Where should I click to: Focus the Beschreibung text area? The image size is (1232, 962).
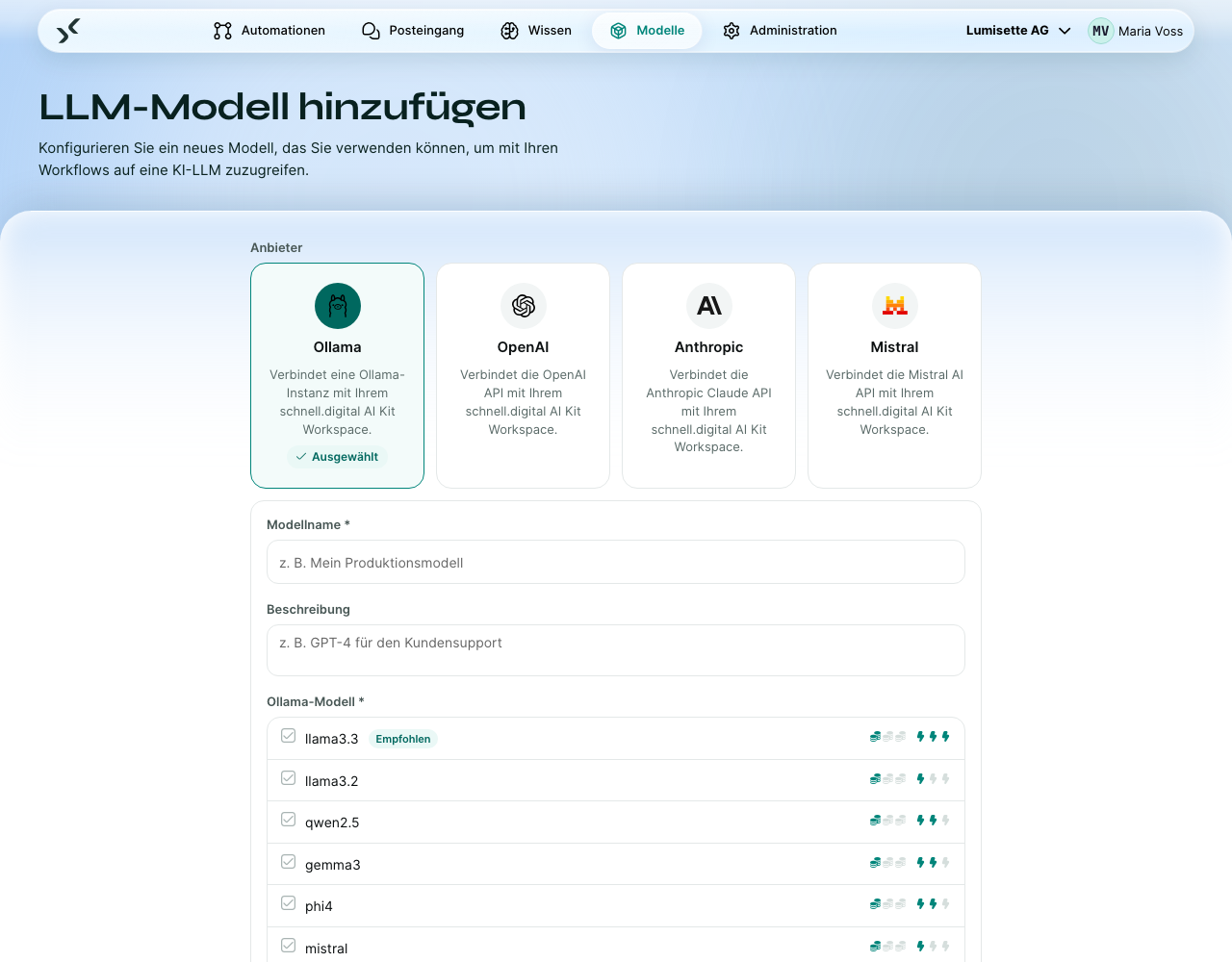616,650
